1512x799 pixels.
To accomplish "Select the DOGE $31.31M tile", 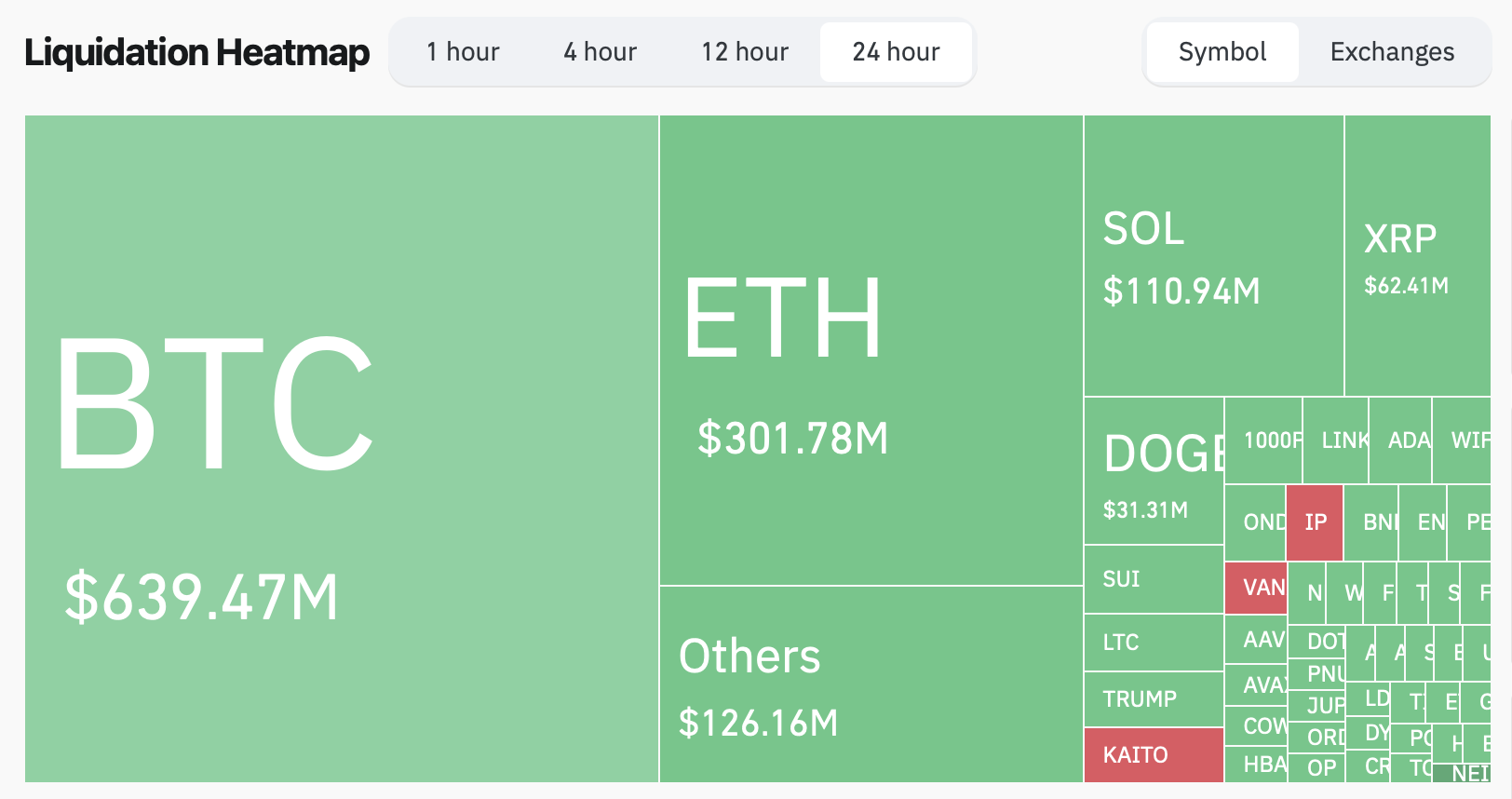I will (x=1154, y=471).
